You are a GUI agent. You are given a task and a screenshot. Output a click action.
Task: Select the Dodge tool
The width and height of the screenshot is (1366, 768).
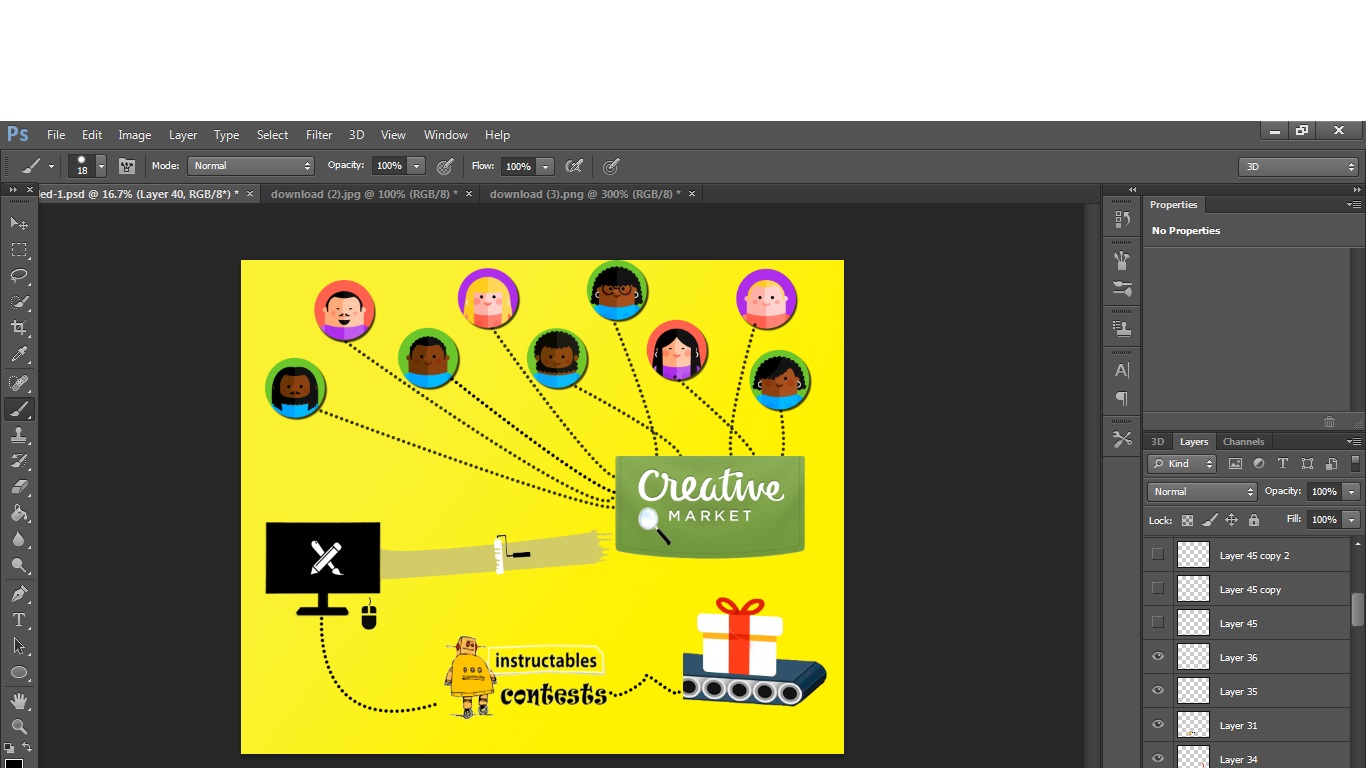point(19,565)
